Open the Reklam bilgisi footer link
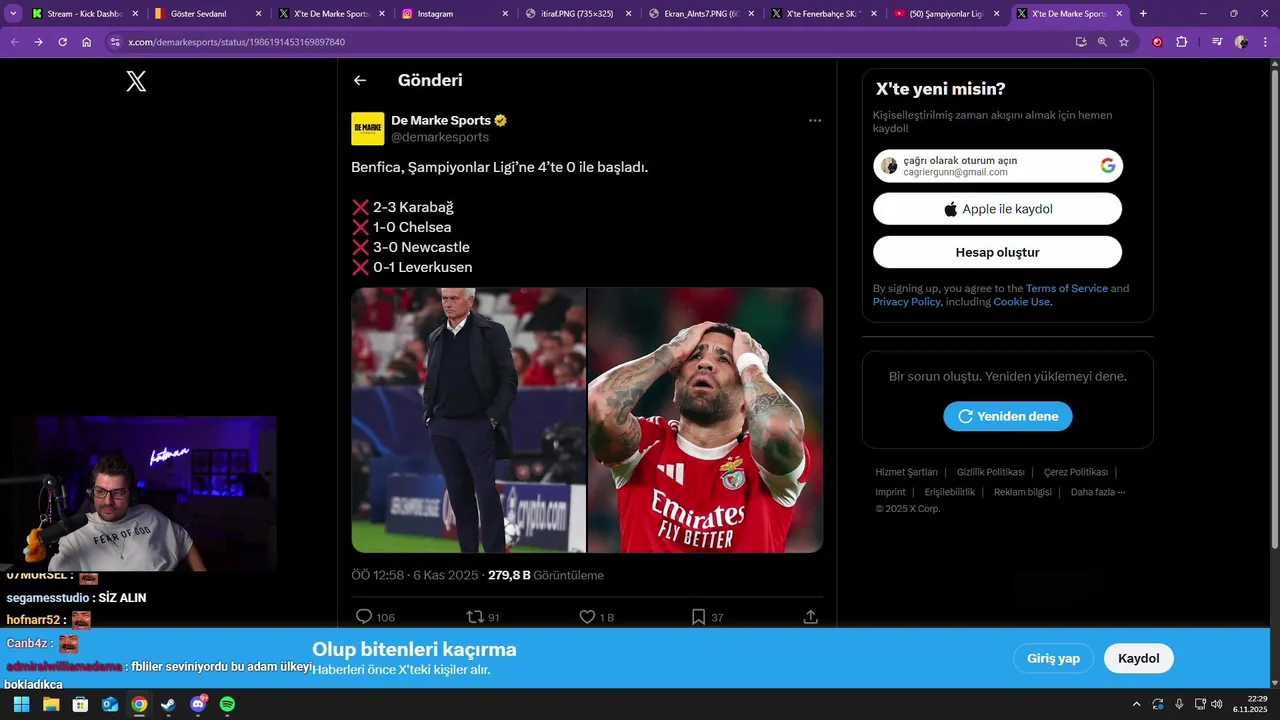This screenshot has width=1280, height=720. pyautogui.click(x=1022, y=492)
